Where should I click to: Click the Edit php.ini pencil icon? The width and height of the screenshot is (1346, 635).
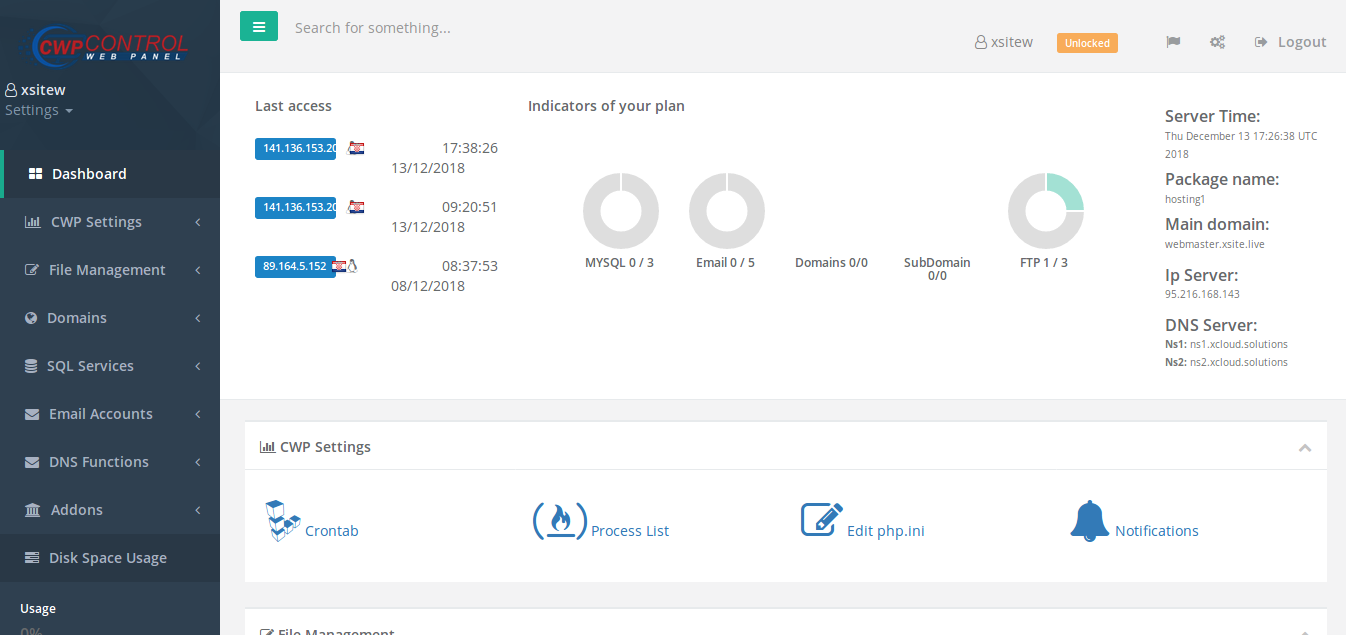pyautogui.click(x=822, y=520)
